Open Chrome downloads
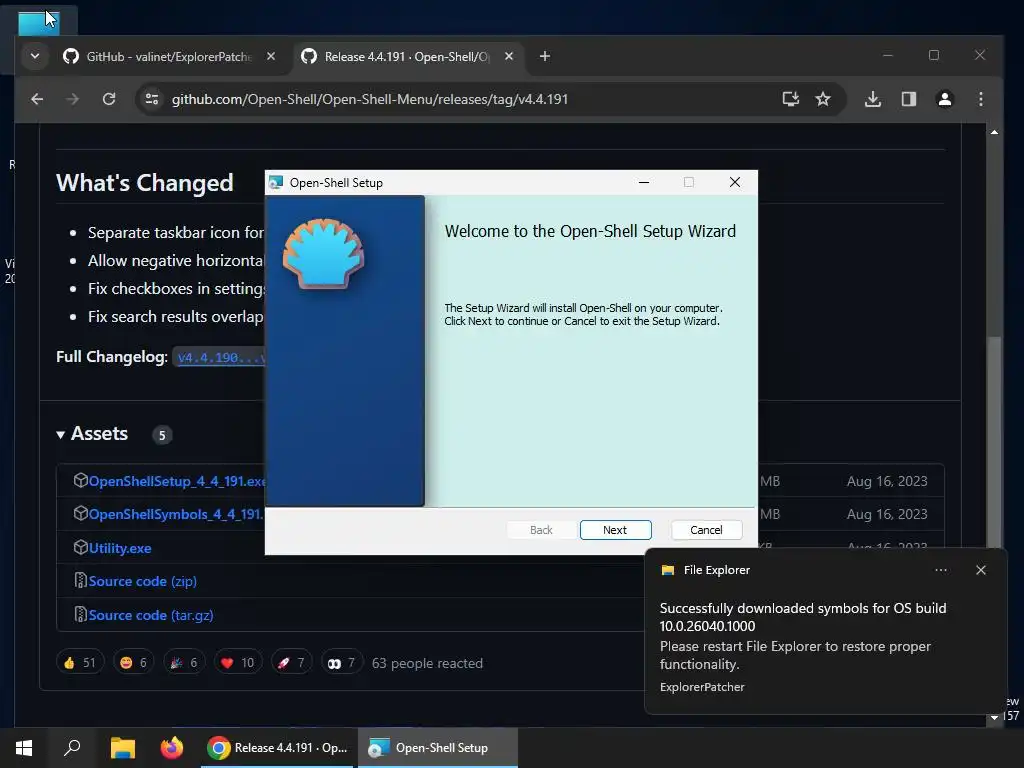 (x=872, y=99)
